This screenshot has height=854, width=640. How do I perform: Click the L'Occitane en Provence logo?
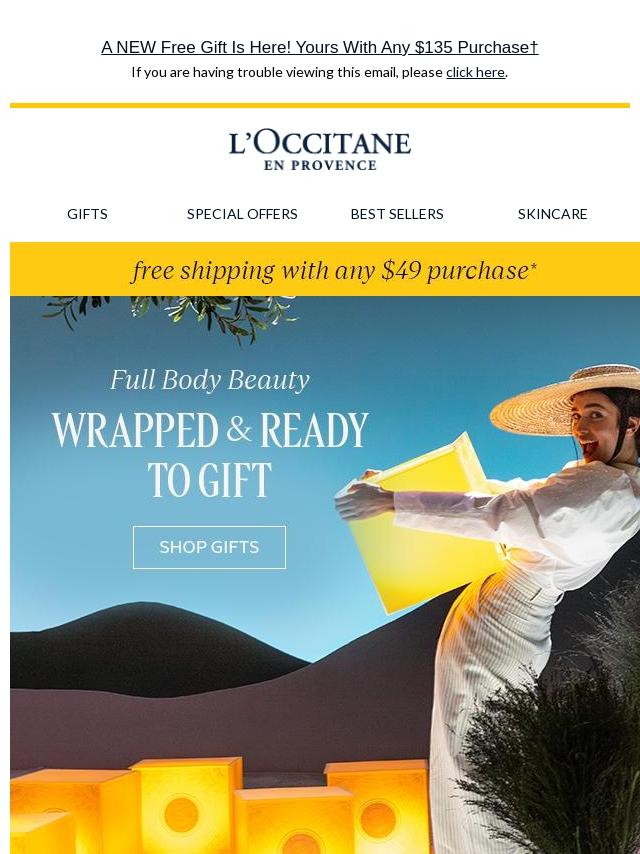pos(320,151)
